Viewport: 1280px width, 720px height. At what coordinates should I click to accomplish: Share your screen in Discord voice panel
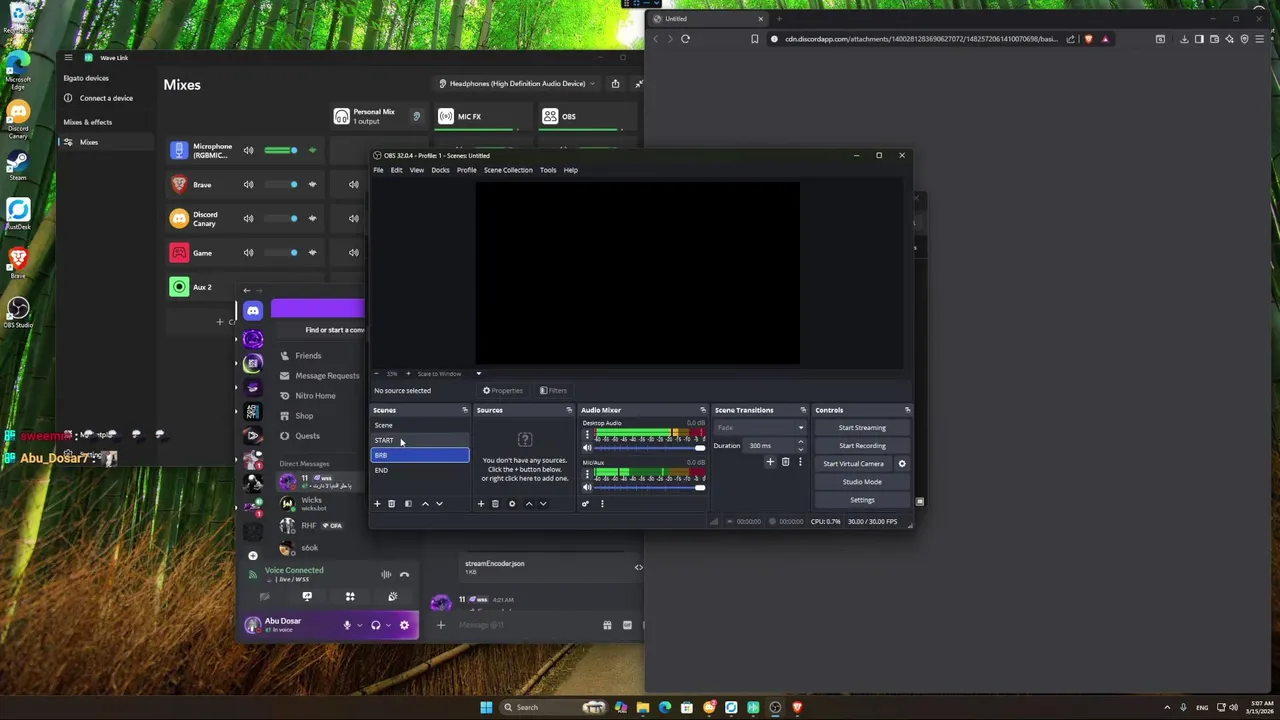pyautogui.click(x=307, y=597)
